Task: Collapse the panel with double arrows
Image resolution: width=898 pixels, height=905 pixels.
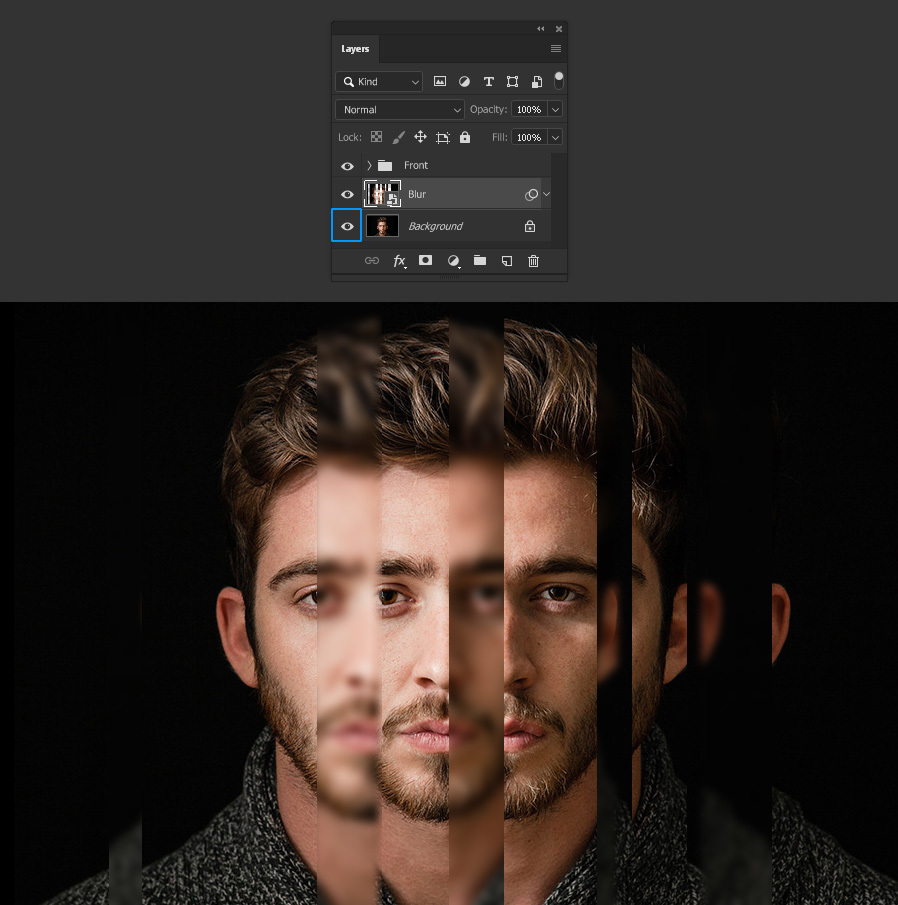Action: pos(541,28)
